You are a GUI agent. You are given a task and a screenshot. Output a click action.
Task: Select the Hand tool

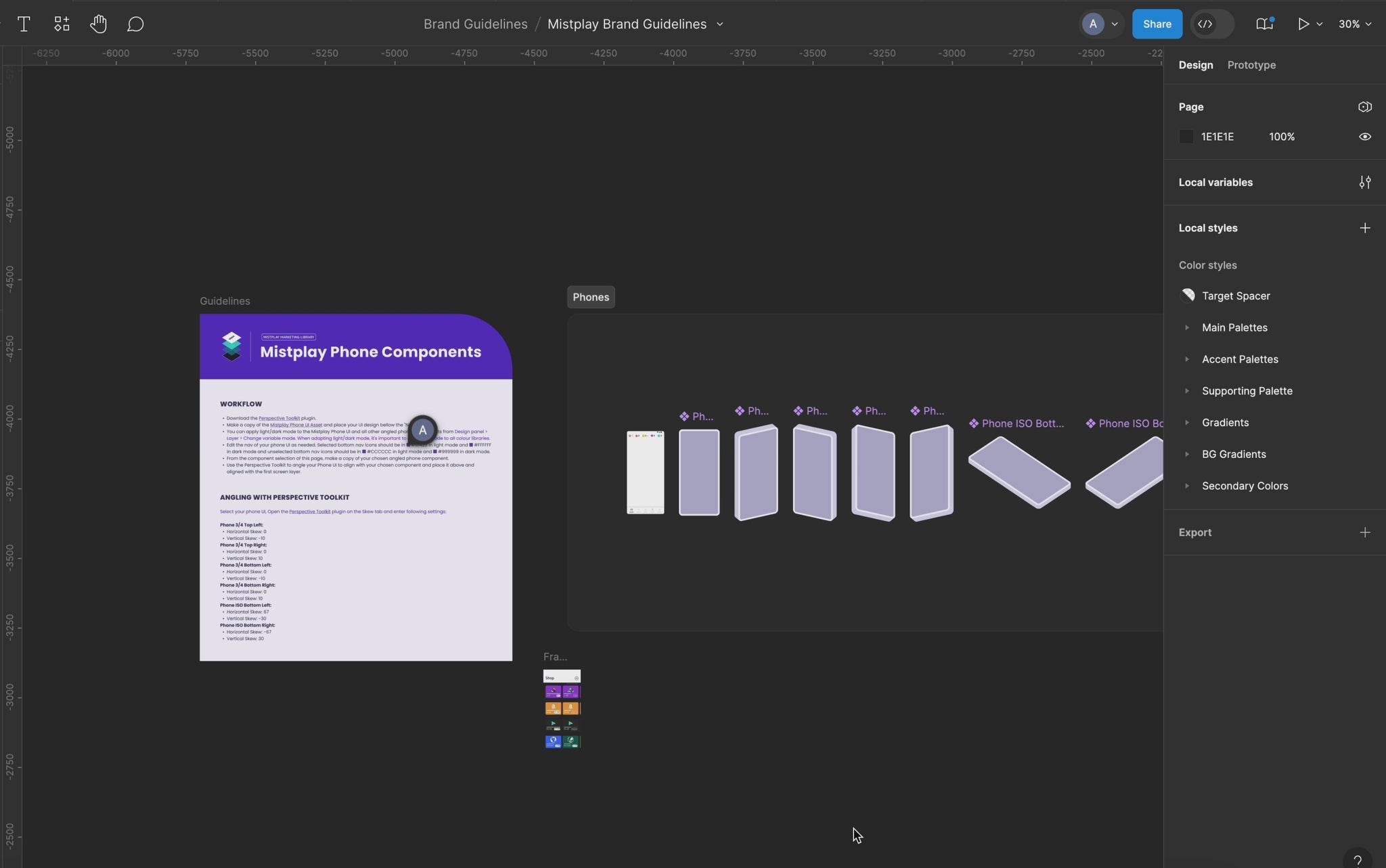tap(98, 24)
